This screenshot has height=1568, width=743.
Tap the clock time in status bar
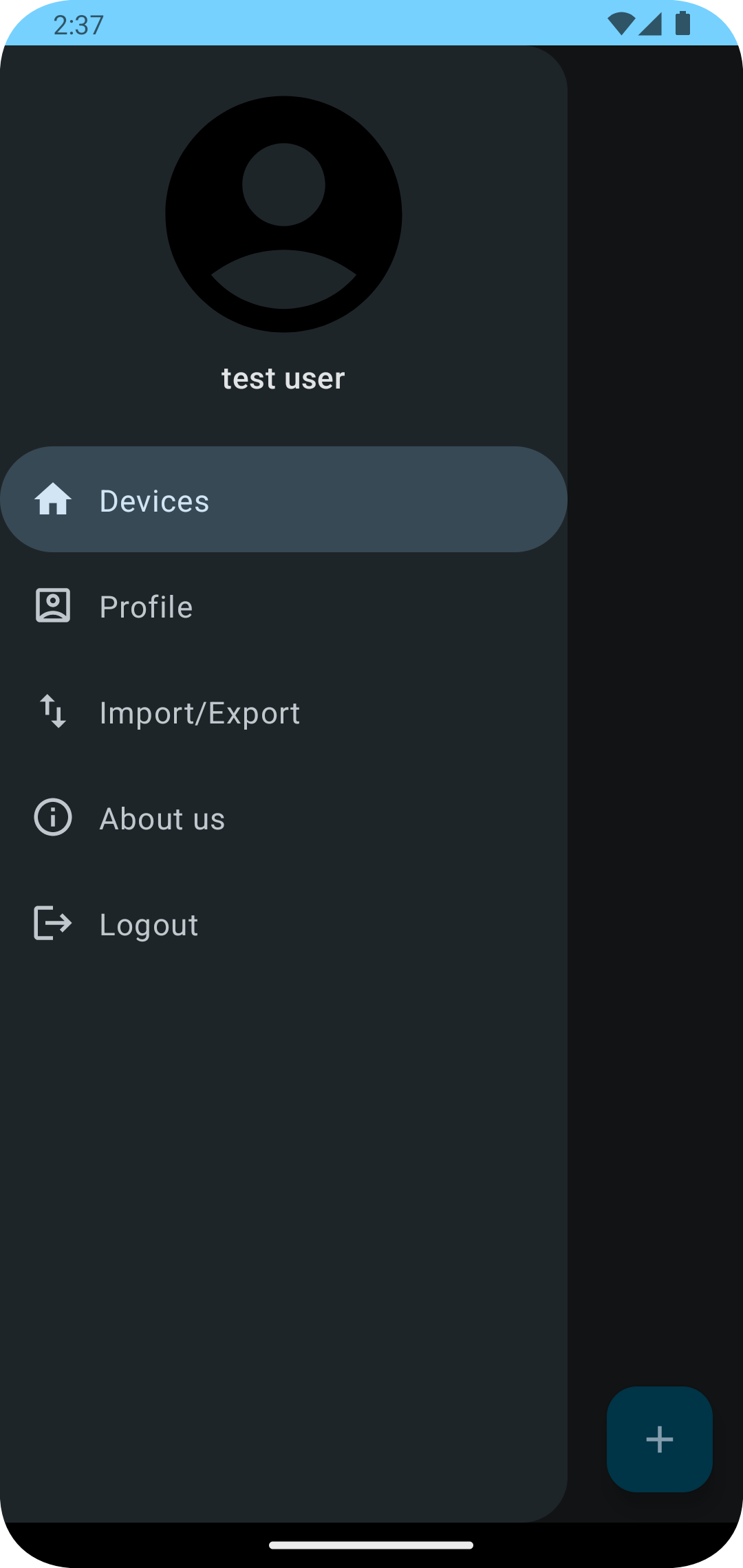click(x=78, y=25)
